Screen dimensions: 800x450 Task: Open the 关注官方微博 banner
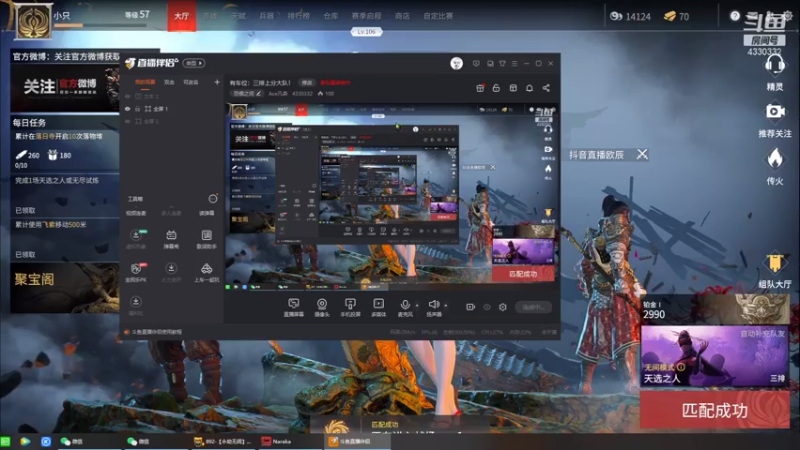pos(65,87)
